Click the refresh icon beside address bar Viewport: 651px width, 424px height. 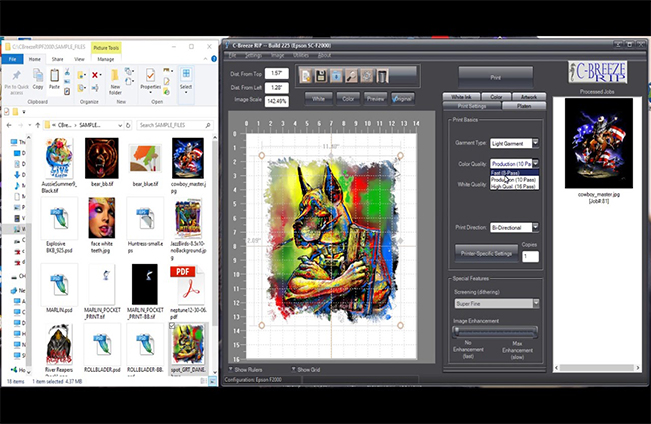[x=128, y=125]
